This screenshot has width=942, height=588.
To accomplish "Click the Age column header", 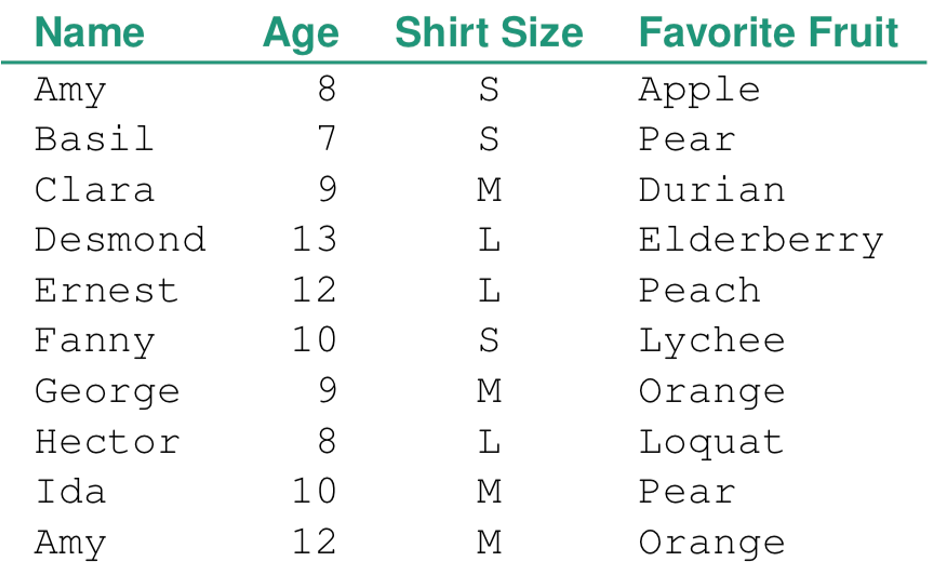I will [300, 33].
